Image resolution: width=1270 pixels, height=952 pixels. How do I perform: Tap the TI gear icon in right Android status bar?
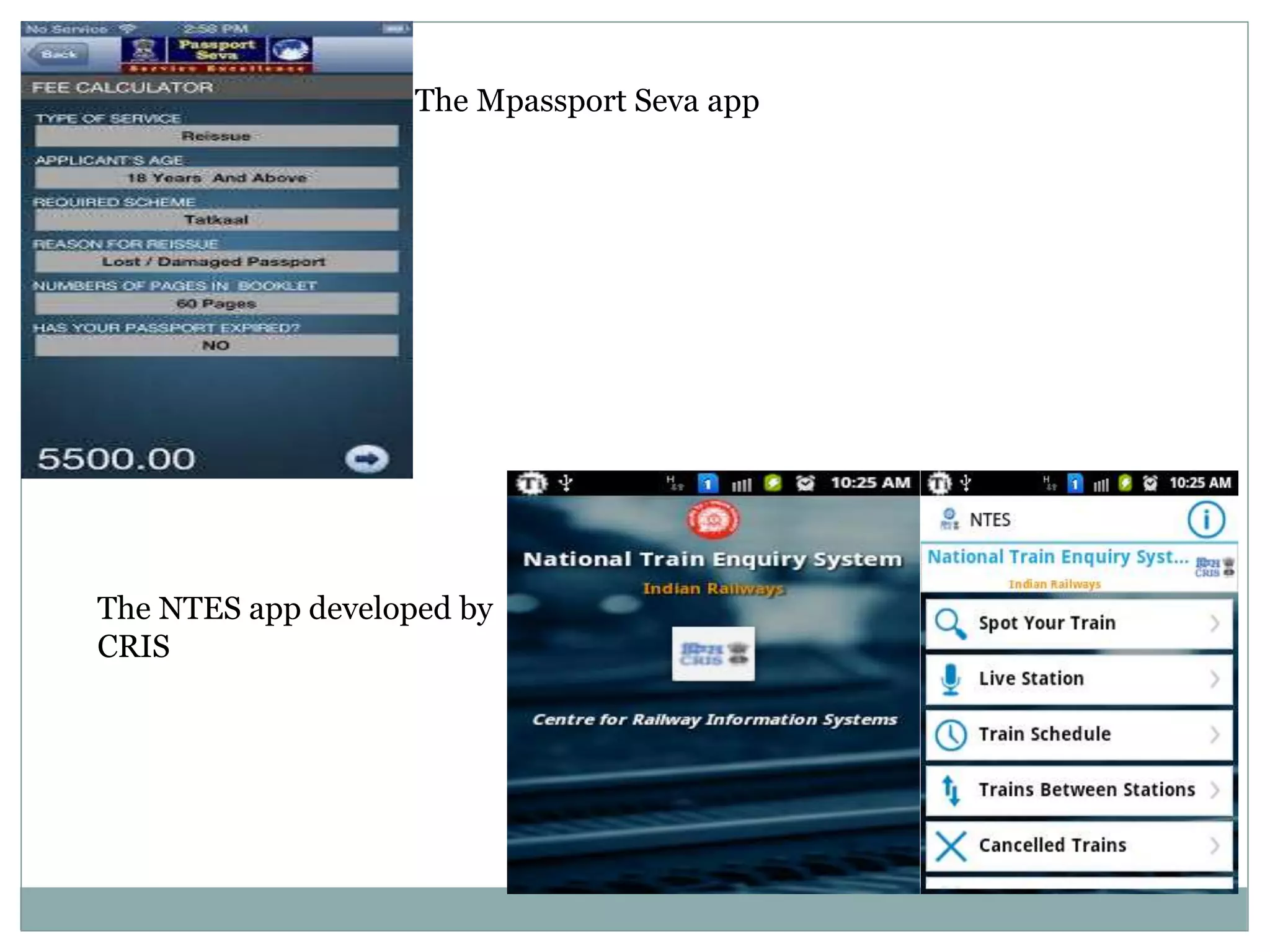pyautogui.click(x=939, y=483)
